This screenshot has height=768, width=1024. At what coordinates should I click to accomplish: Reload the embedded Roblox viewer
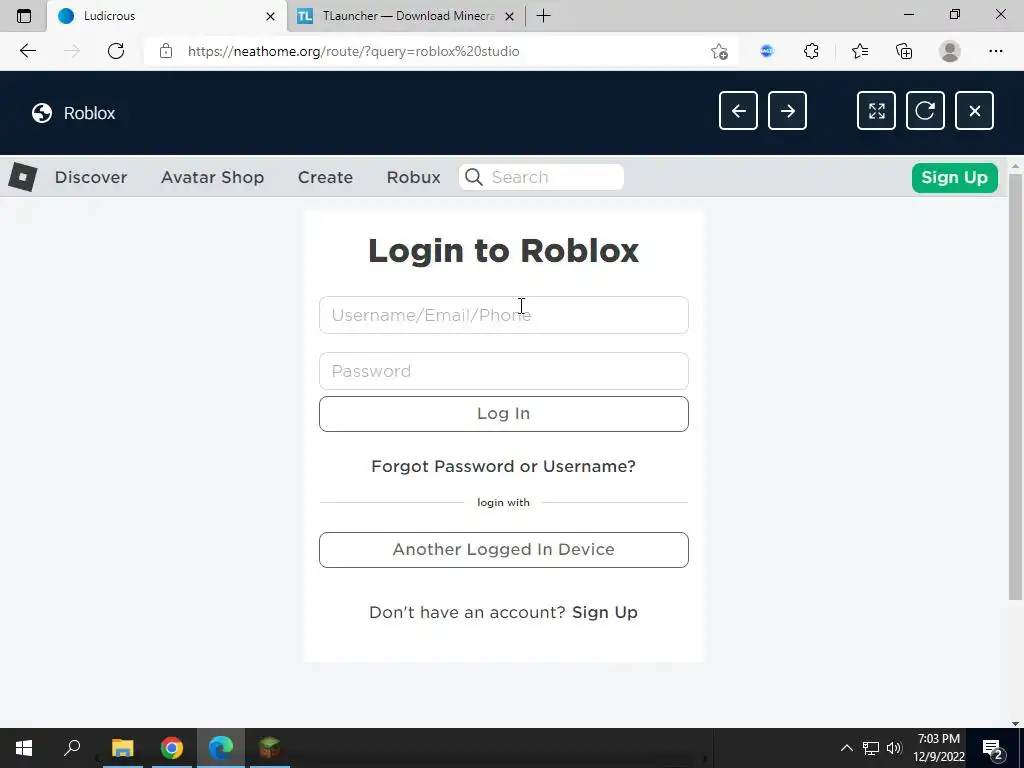pos(925,111)
